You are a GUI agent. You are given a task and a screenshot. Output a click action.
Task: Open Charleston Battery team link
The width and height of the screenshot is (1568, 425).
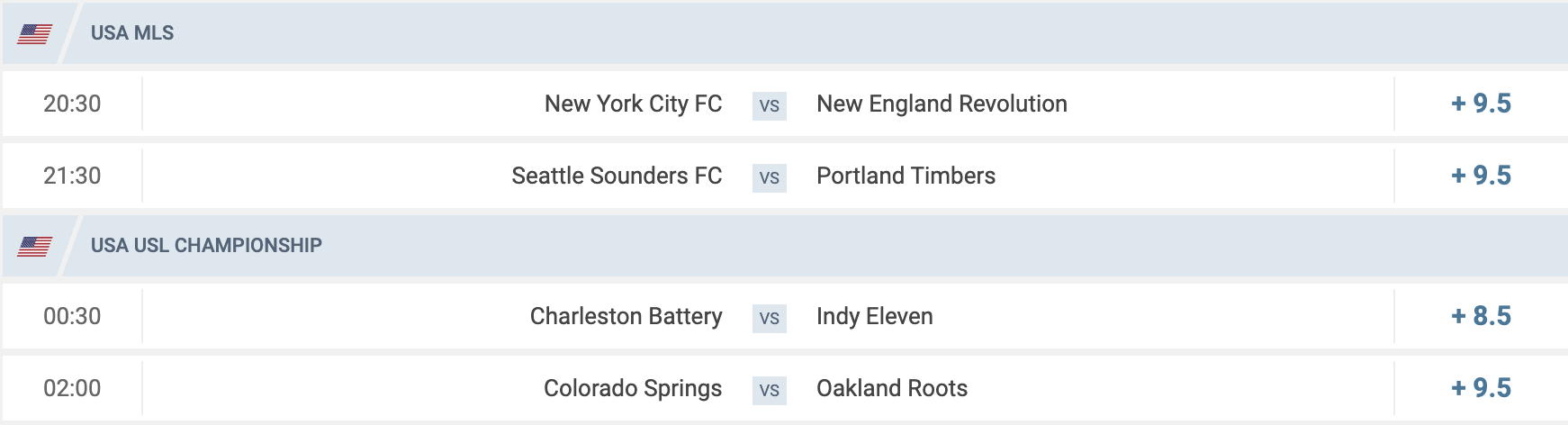tap(626, 316)
